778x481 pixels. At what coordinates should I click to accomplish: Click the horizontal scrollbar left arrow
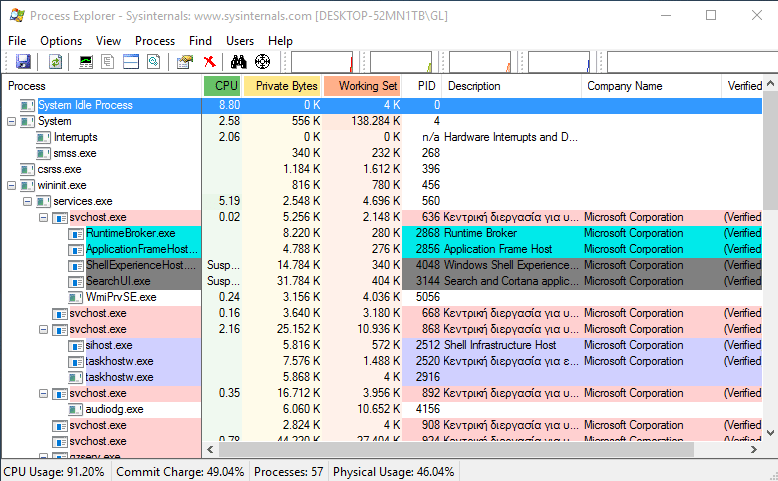[210, 449]
